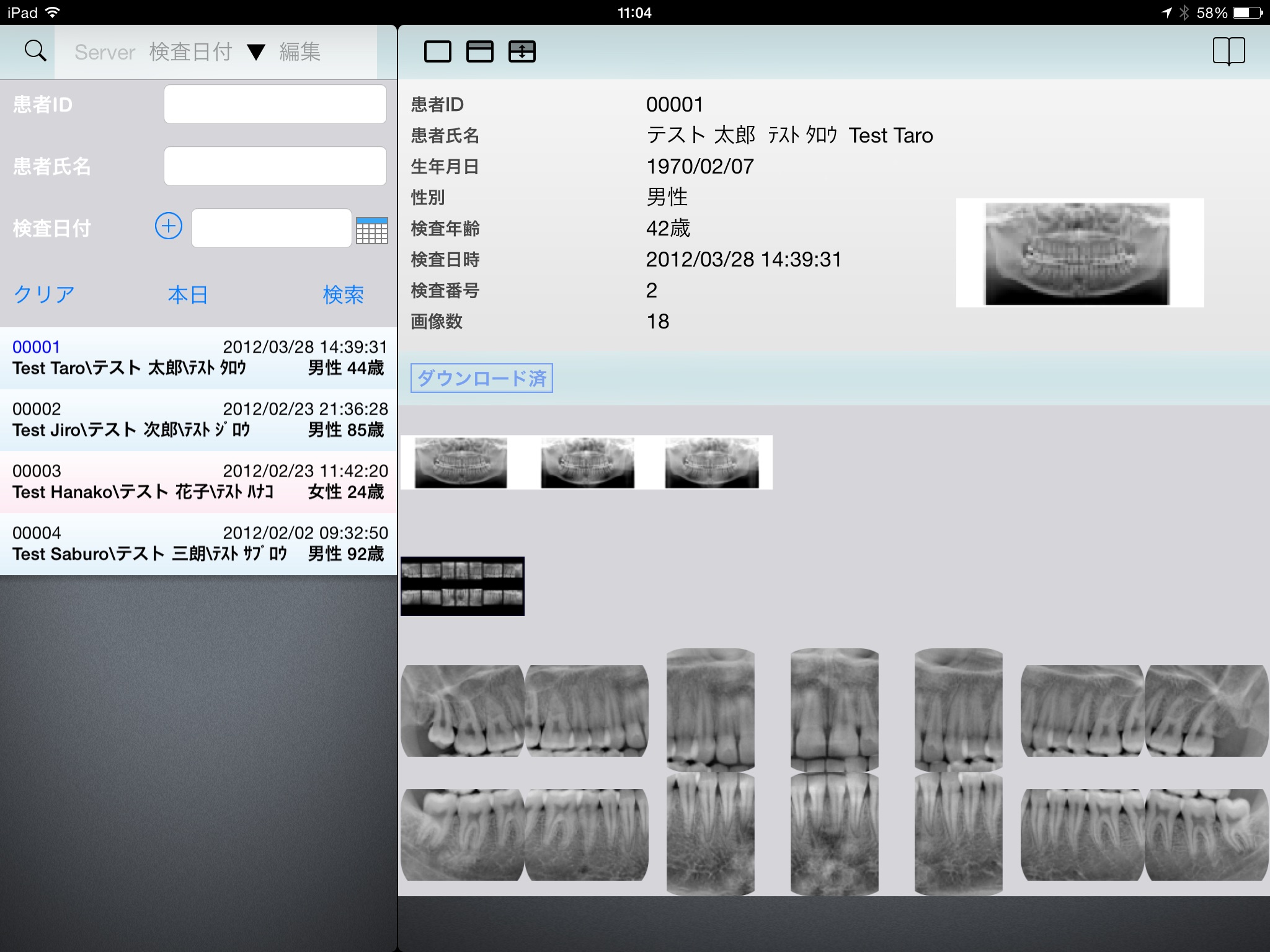The image size is (1270, 952).
Task: Open the lower central incisors X-ray
Action: point(835,834)
